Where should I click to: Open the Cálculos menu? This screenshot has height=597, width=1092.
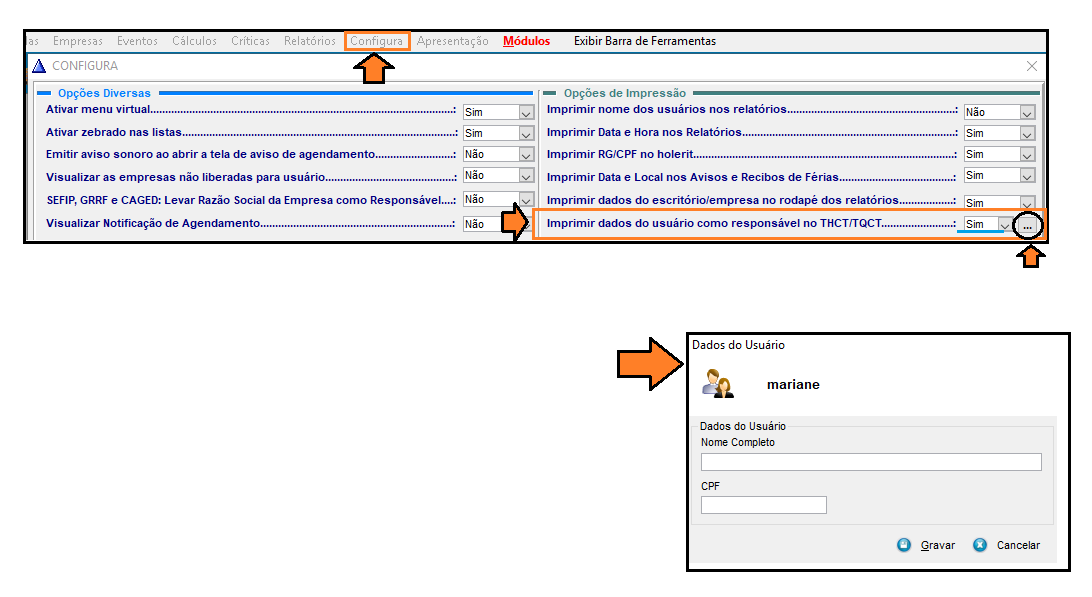coord(194,41)
